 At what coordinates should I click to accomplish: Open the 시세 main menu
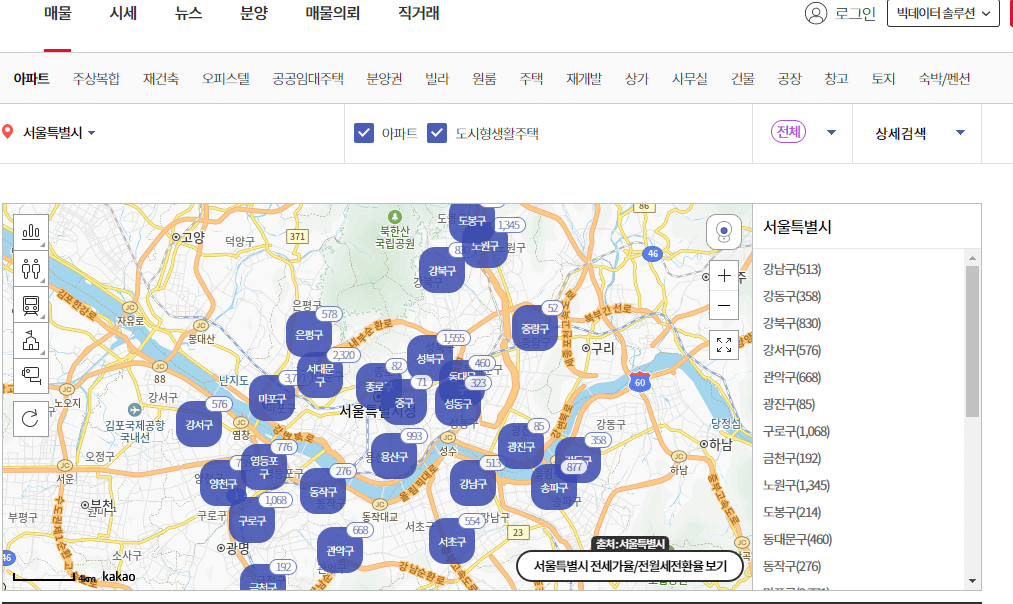pyautogui.click(x=123, y=13)
